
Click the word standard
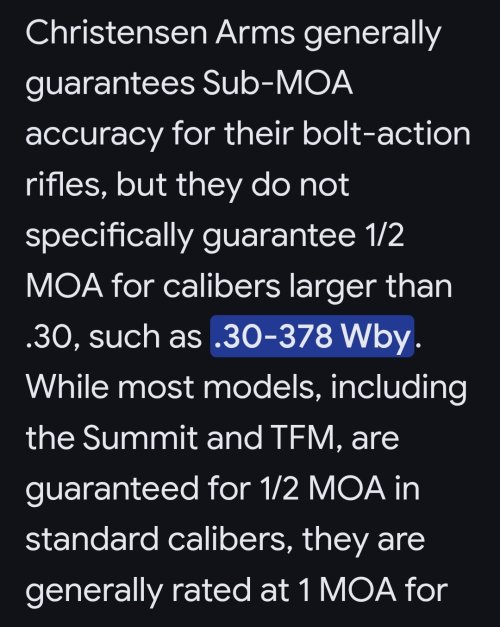92,539
